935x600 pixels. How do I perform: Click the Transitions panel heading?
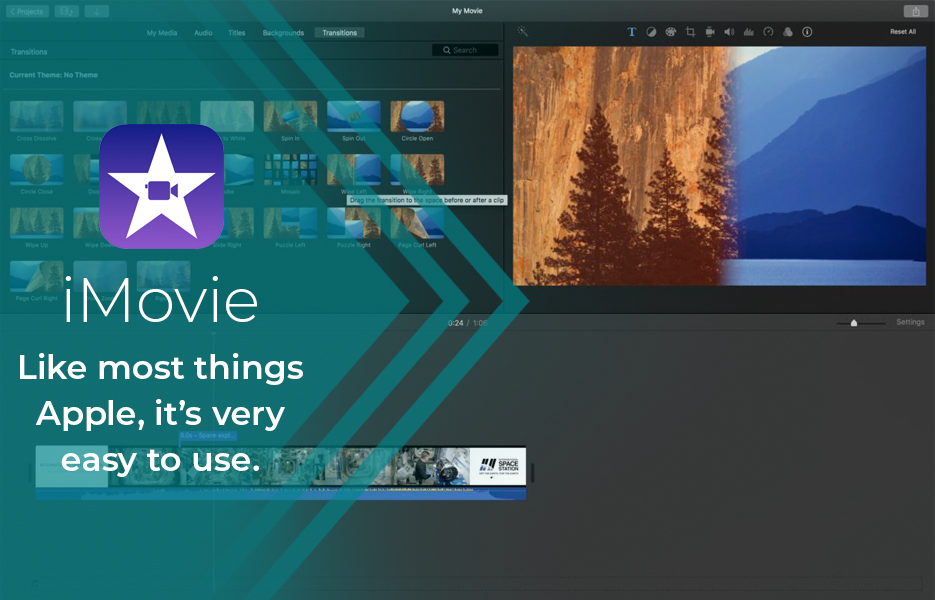pyautogui.click(x=29, y=52)
